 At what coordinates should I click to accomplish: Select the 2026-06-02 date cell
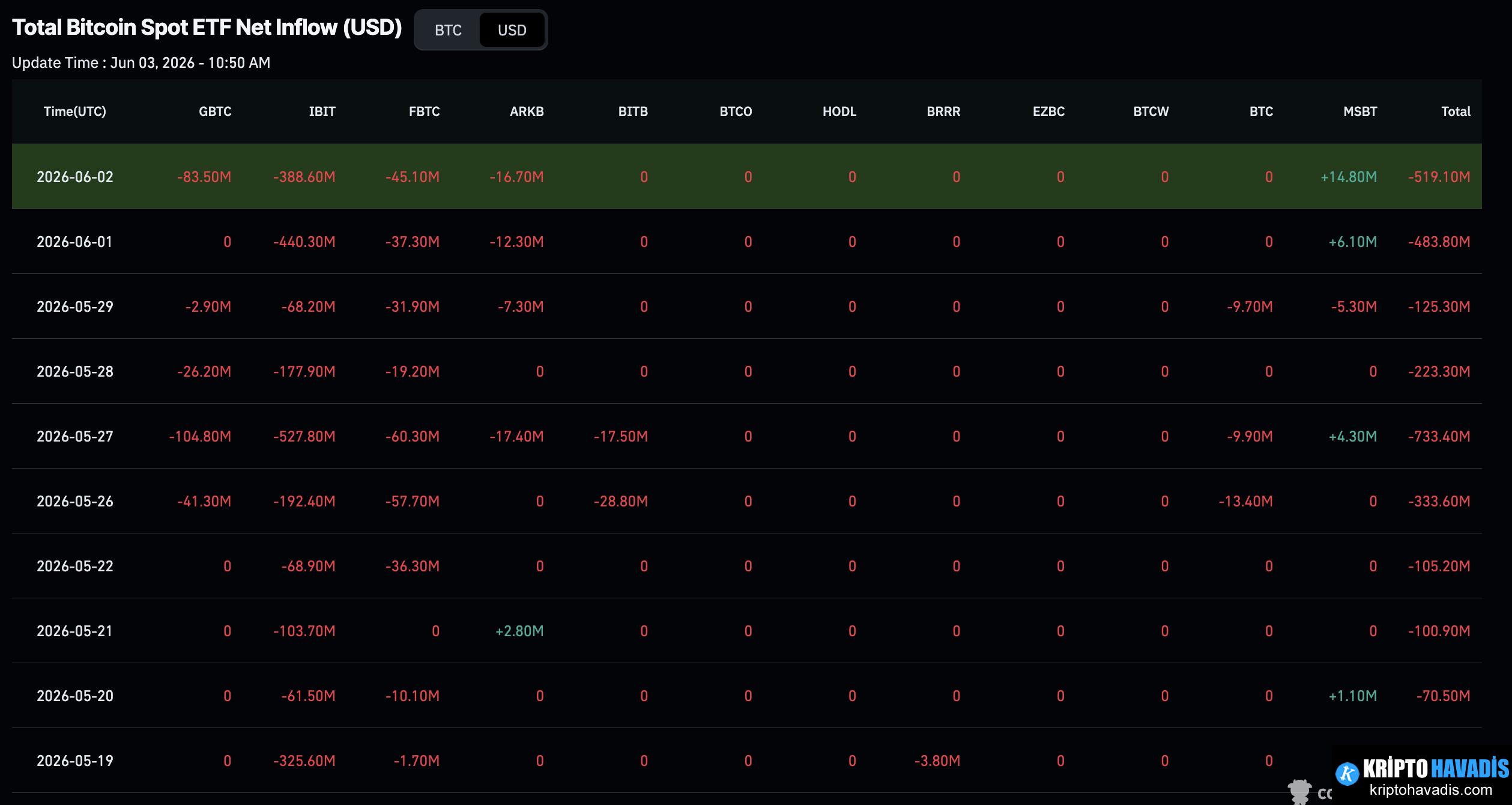pyautogui.click(x=75, y=177)
